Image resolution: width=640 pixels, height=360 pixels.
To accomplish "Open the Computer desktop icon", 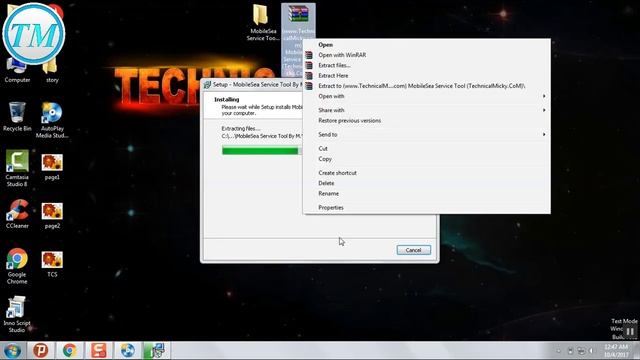I will (17, 71).
